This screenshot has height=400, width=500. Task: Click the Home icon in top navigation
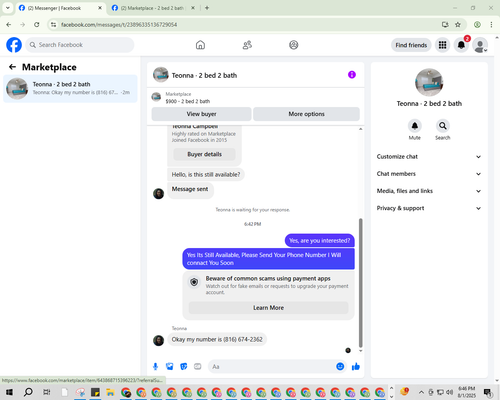[x=200, y=45]
